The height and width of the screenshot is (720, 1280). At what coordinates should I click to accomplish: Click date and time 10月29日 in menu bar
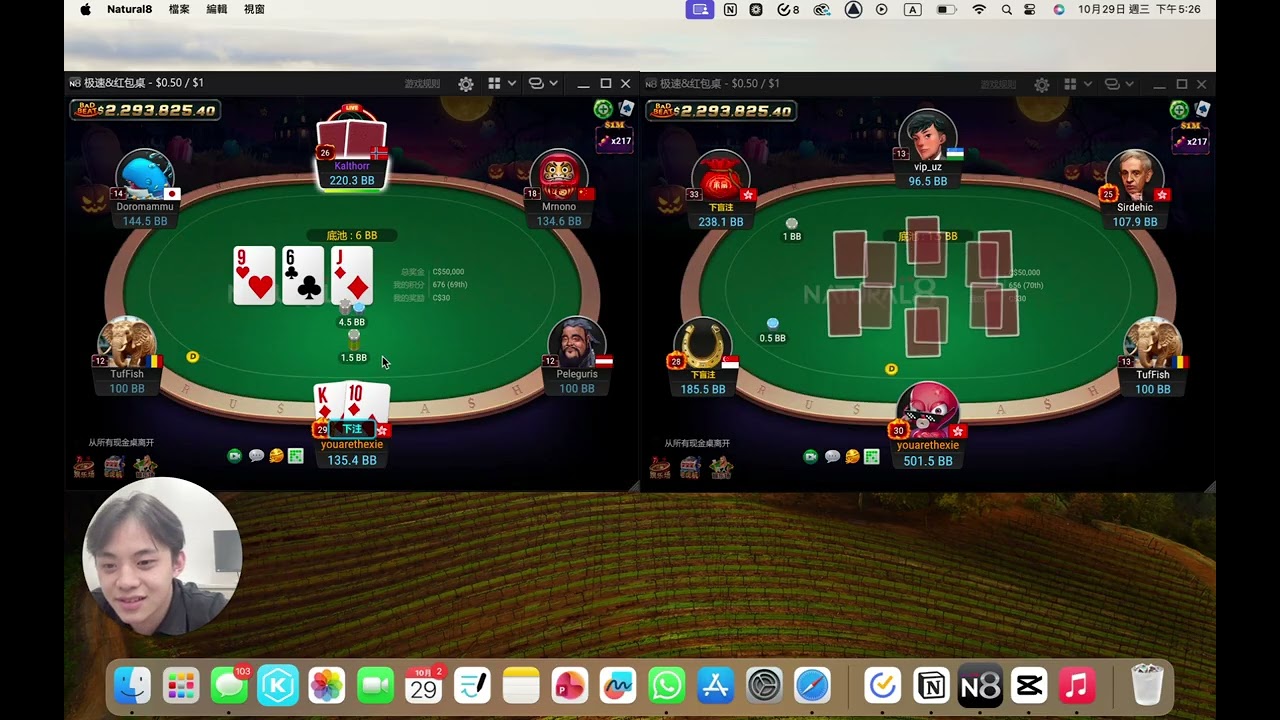click(x=1139, y=9)
